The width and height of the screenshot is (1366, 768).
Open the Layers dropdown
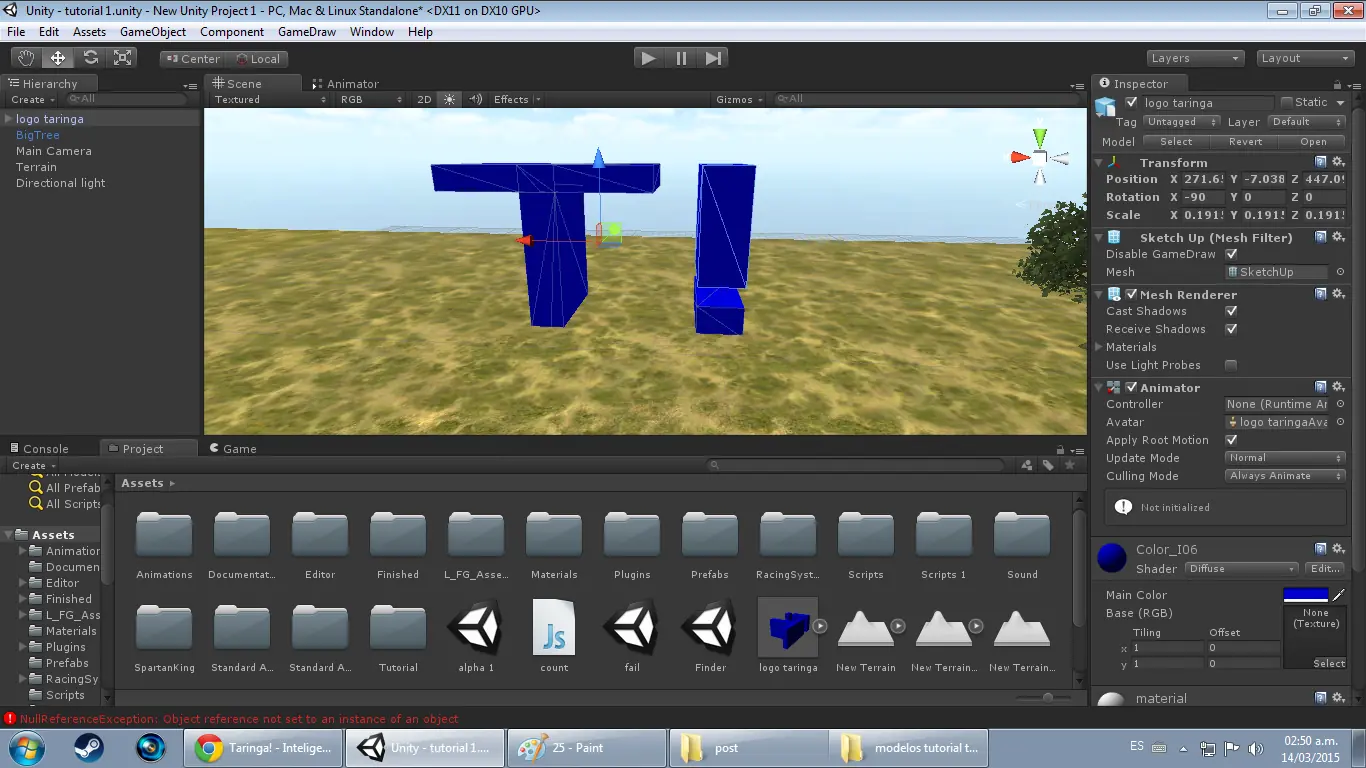pos(1195,58)
